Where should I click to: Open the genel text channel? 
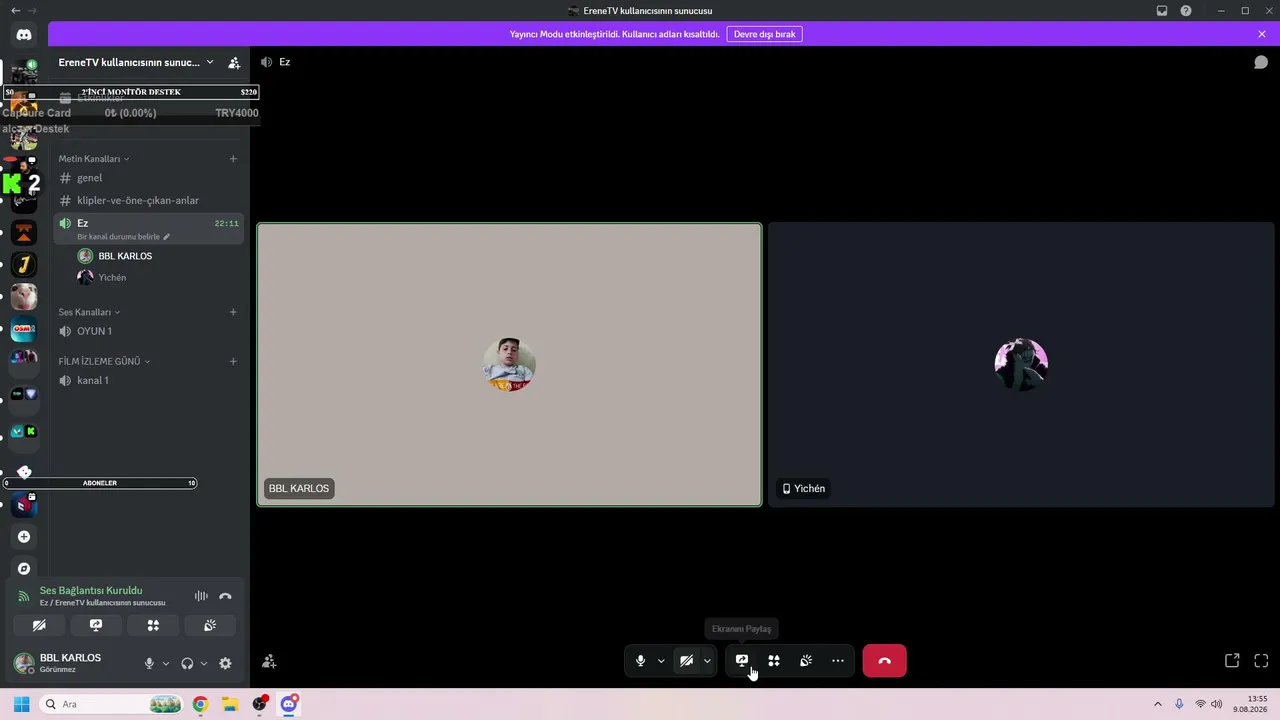tap(148, 178)
